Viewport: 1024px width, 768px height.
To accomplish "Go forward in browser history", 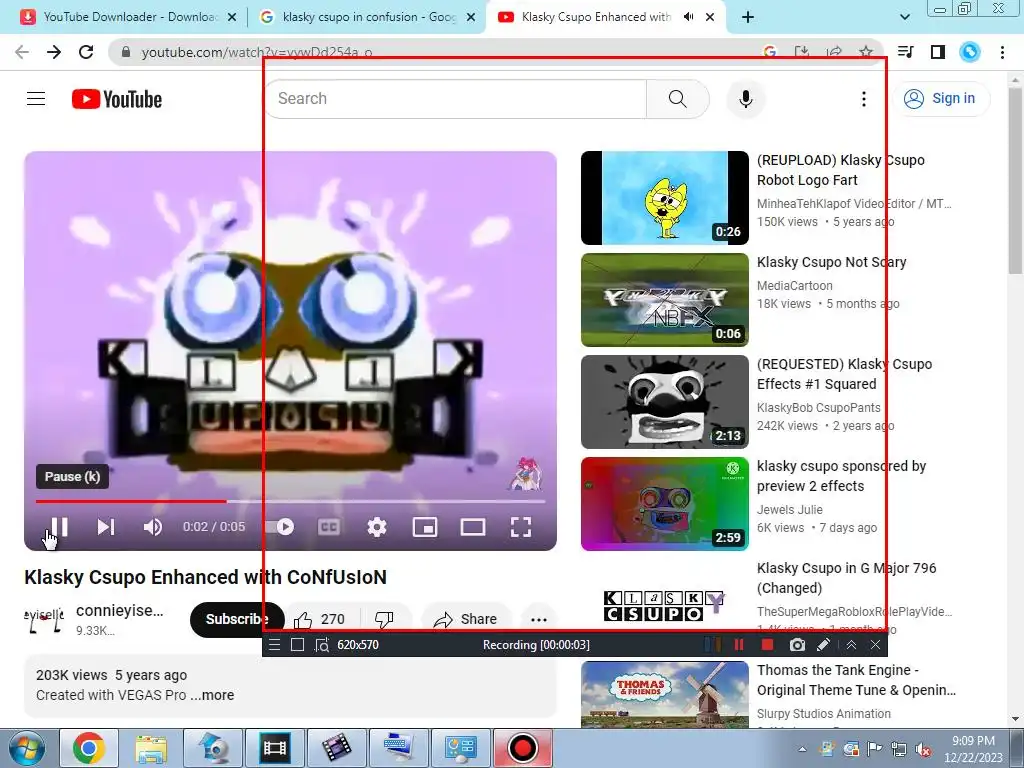I will point(54,52).
